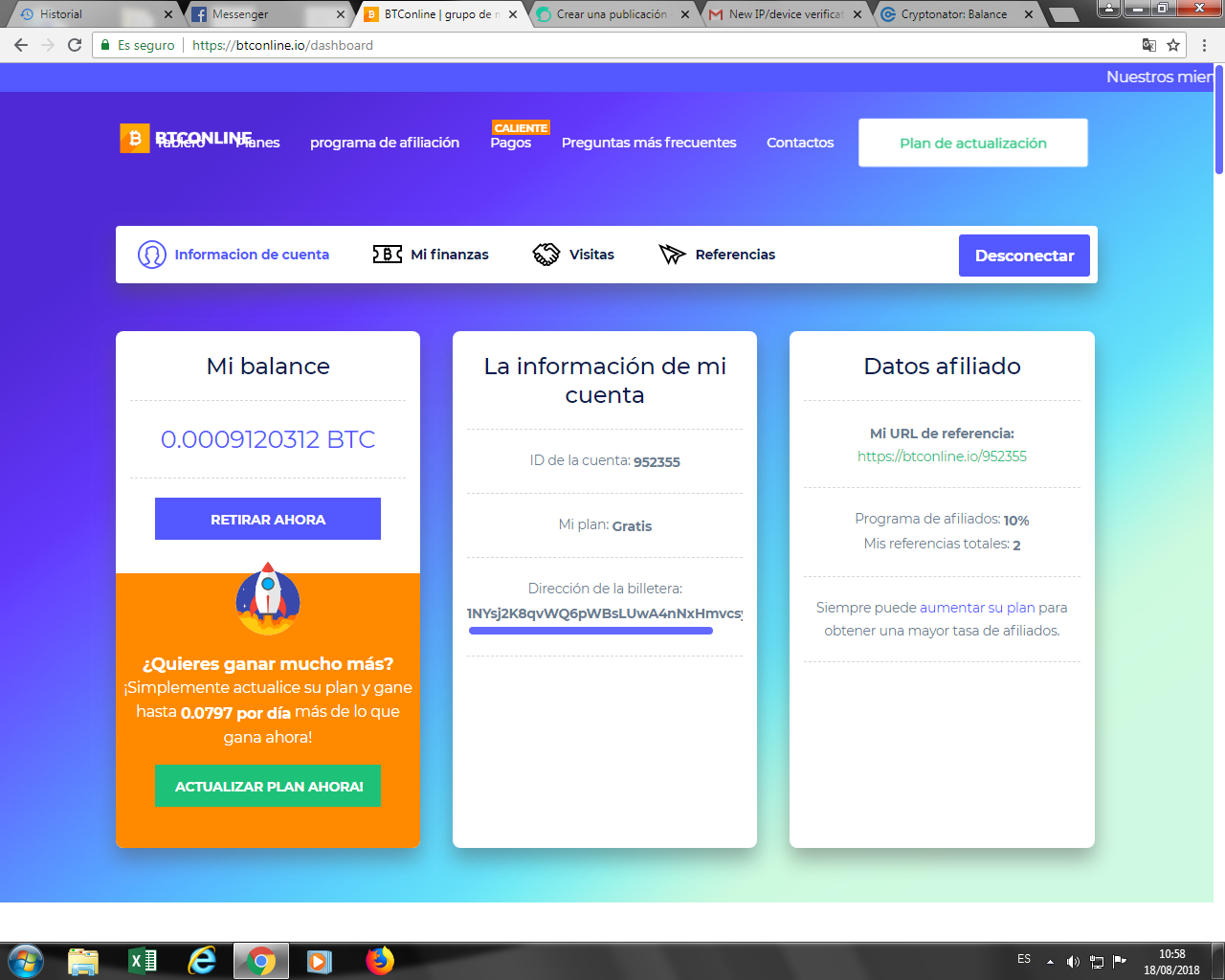Image resolution: width=1225 pixels, height=980 pixels.
Task: Click the network tray icon
Action: tap(1097, 962)
